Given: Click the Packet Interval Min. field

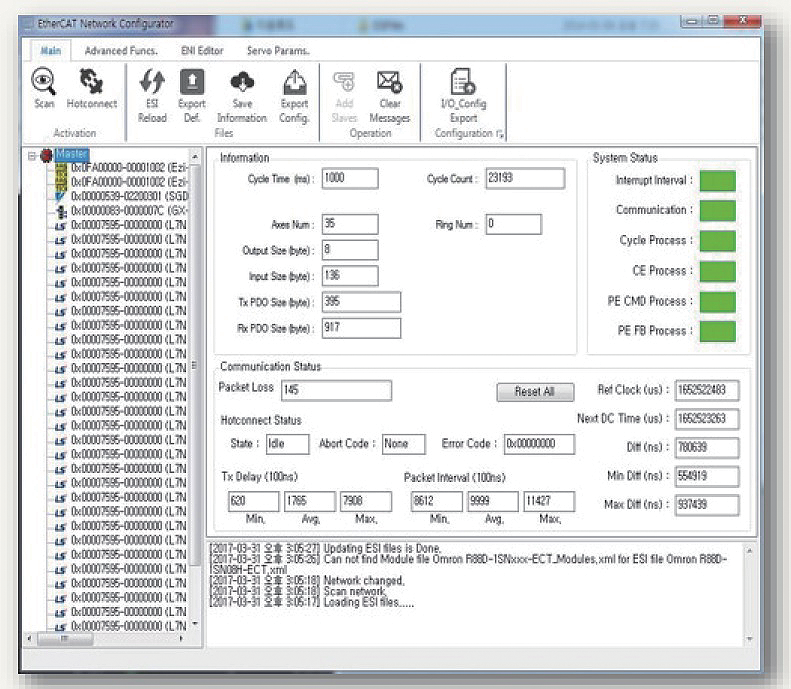Looking at the screenshot, I should [437, 501].
